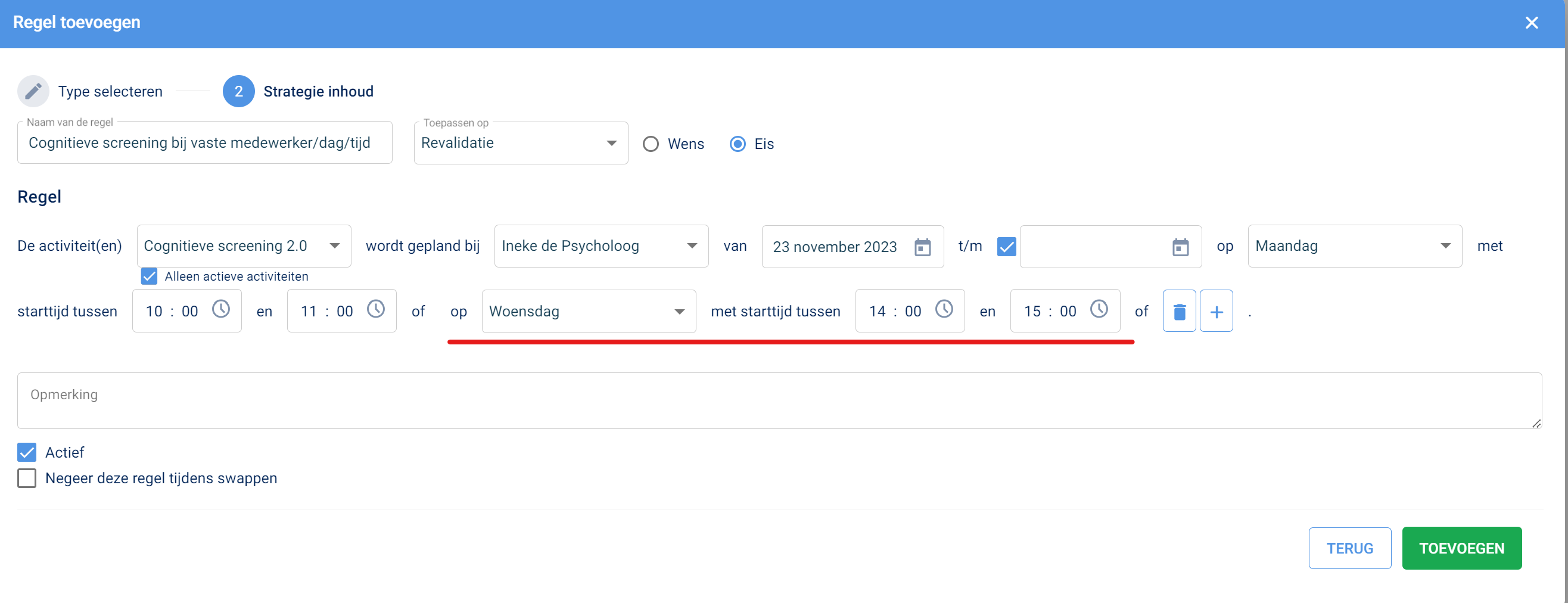Select the Eis radio button

coord(738,144)
